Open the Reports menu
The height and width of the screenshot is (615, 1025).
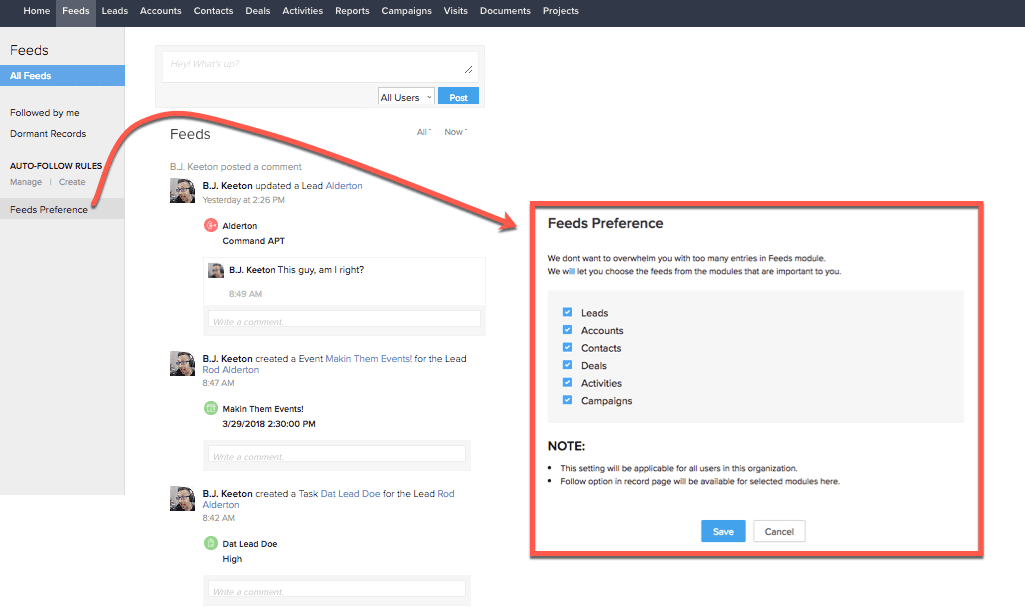tap(351, 11)
